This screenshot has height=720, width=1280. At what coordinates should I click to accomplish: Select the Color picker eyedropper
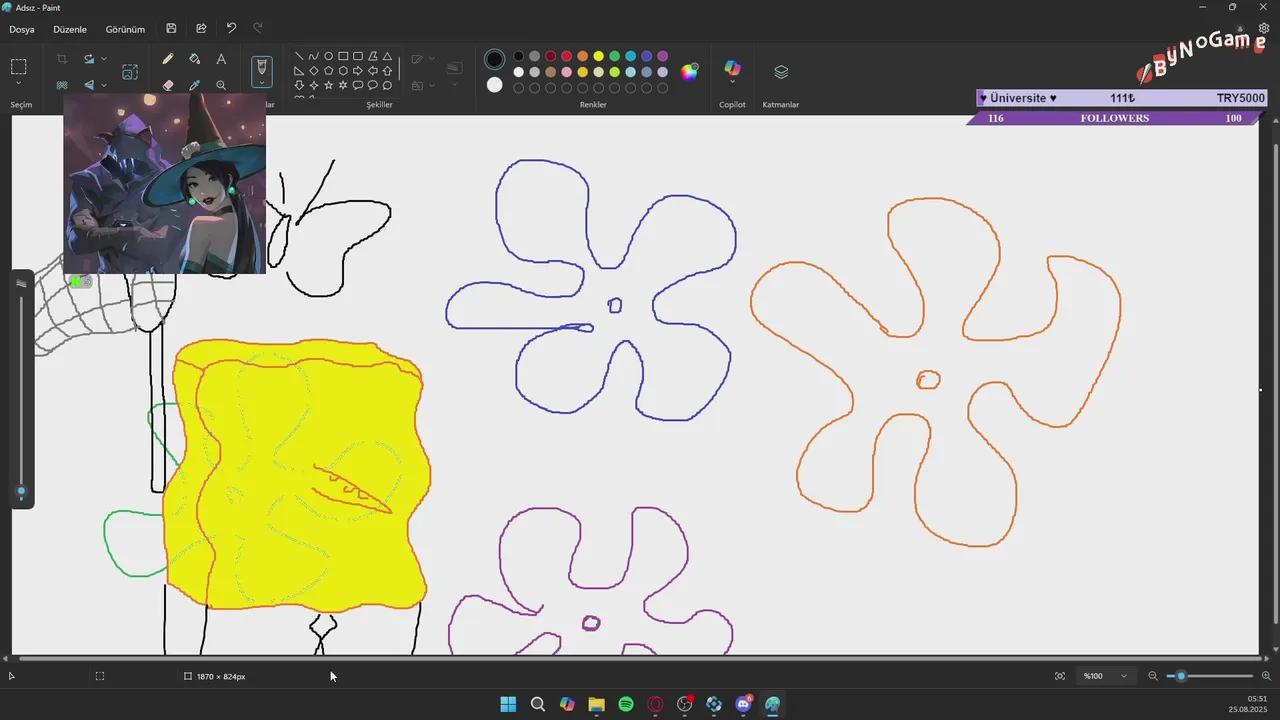coord(195,86)
